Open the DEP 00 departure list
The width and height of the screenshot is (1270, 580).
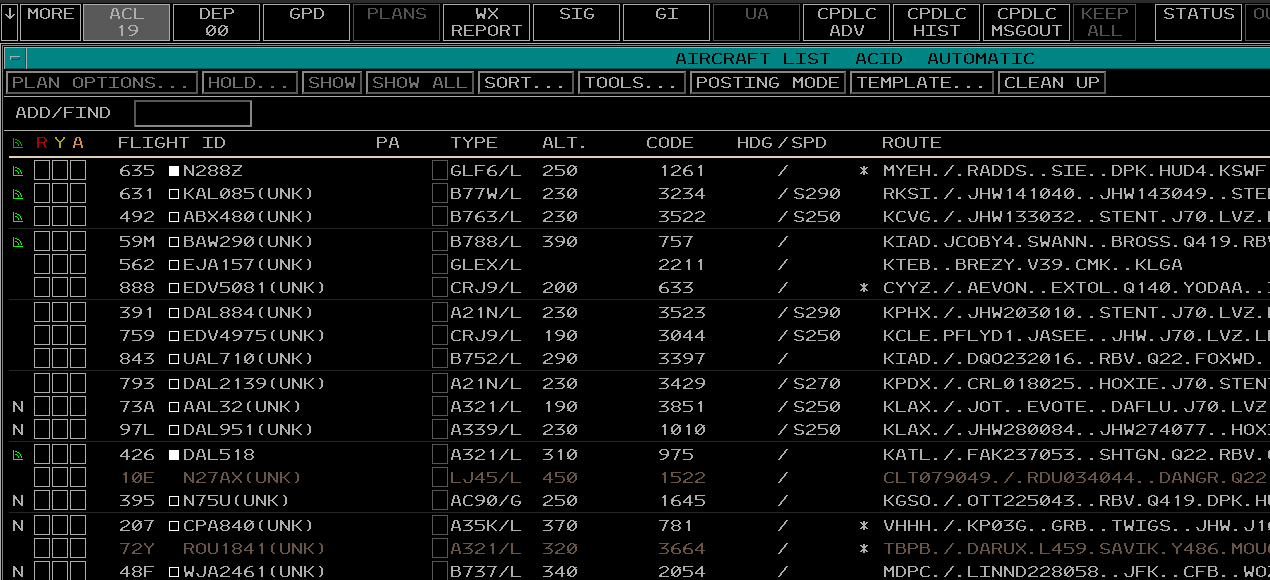(x=216, y=22)
